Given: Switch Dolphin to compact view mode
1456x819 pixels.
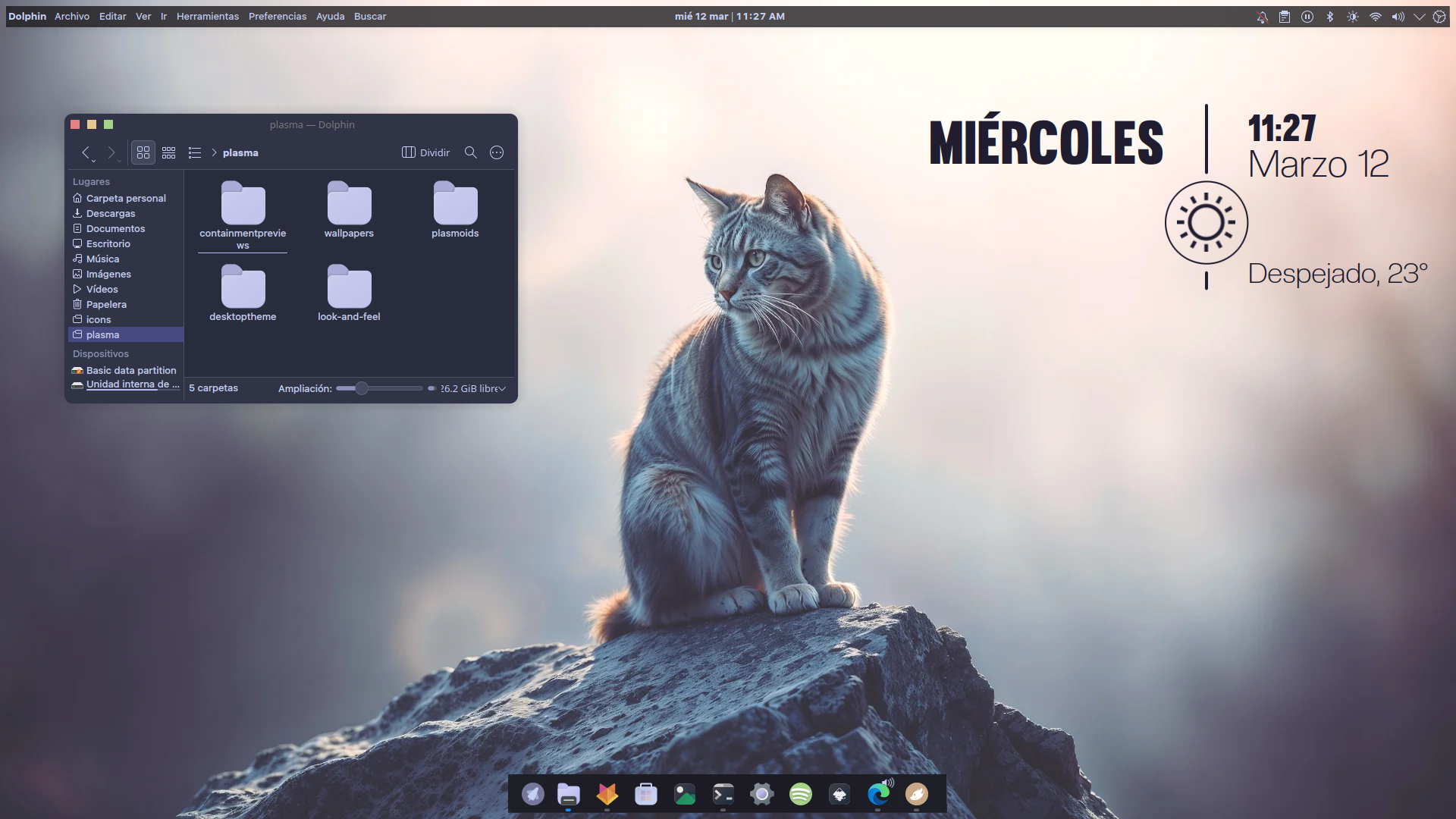Looking at the screenshot, I should [169, 152].
